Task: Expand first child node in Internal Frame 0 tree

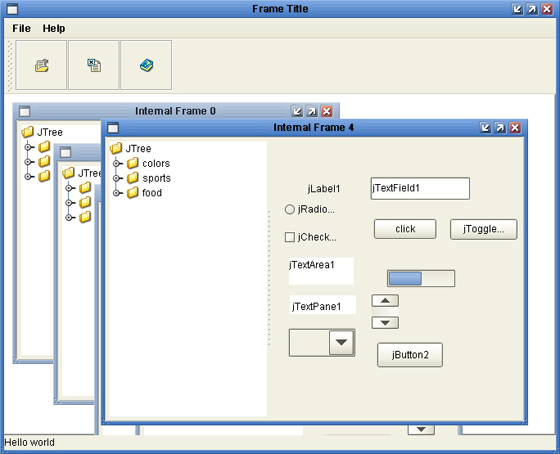Action: tap(28, 147)
